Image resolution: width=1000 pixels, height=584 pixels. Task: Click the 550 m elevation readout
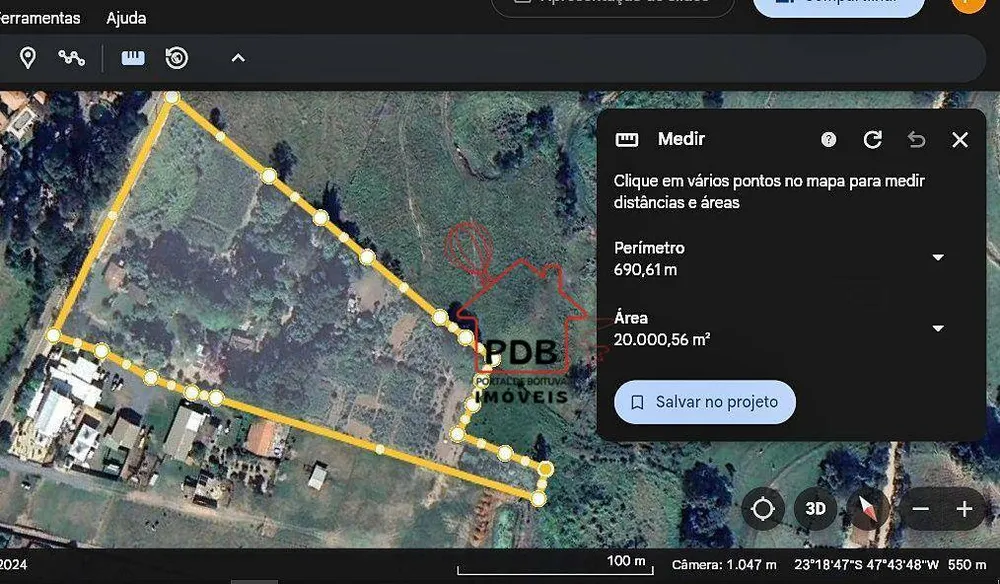(967, 565)
